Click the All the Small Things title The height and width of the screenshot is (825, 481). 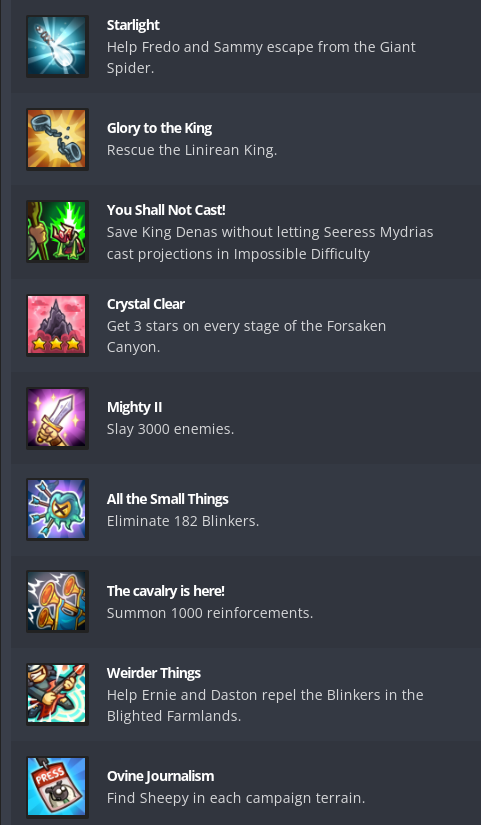click(x=168, y=499)
